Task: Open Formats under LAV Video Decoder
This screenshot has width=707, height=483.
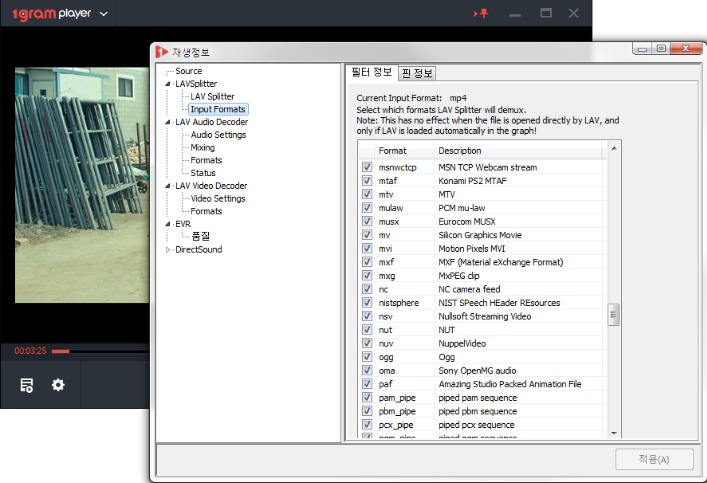Action: click(x=206, y=211)
